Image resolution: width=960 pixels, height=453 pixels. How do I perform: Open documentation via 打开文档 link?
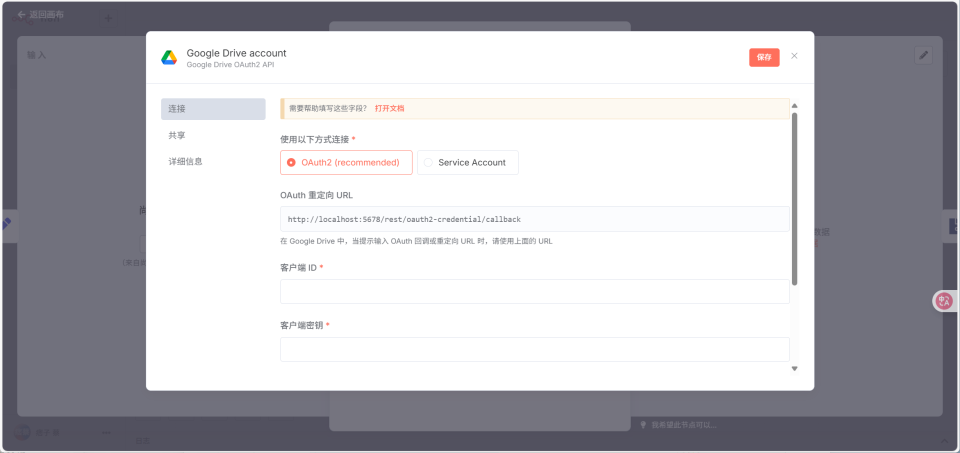pos(389,108)
